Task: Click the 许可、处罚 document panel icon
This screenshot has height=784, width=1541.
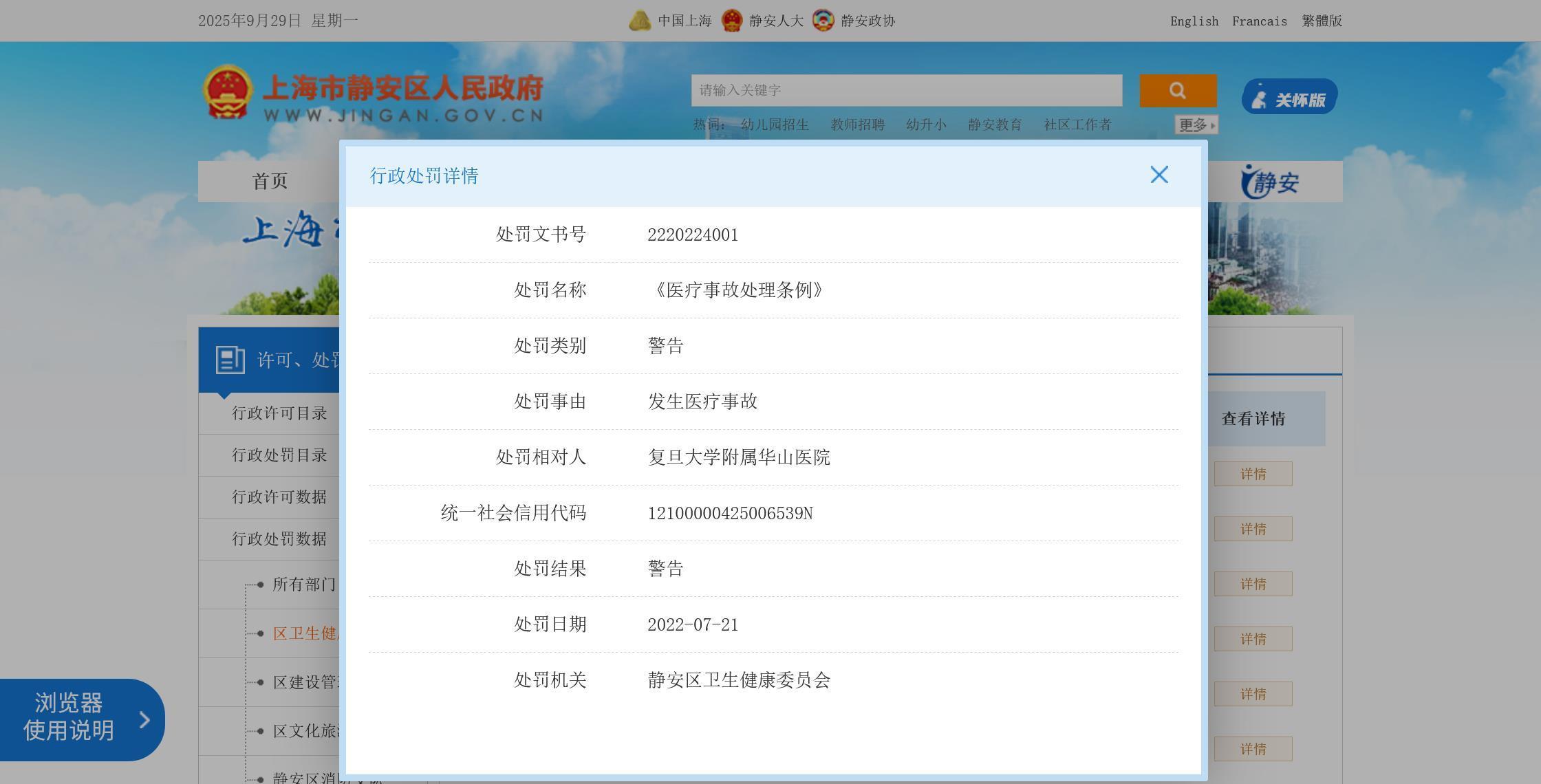Action: click(230, 360)
